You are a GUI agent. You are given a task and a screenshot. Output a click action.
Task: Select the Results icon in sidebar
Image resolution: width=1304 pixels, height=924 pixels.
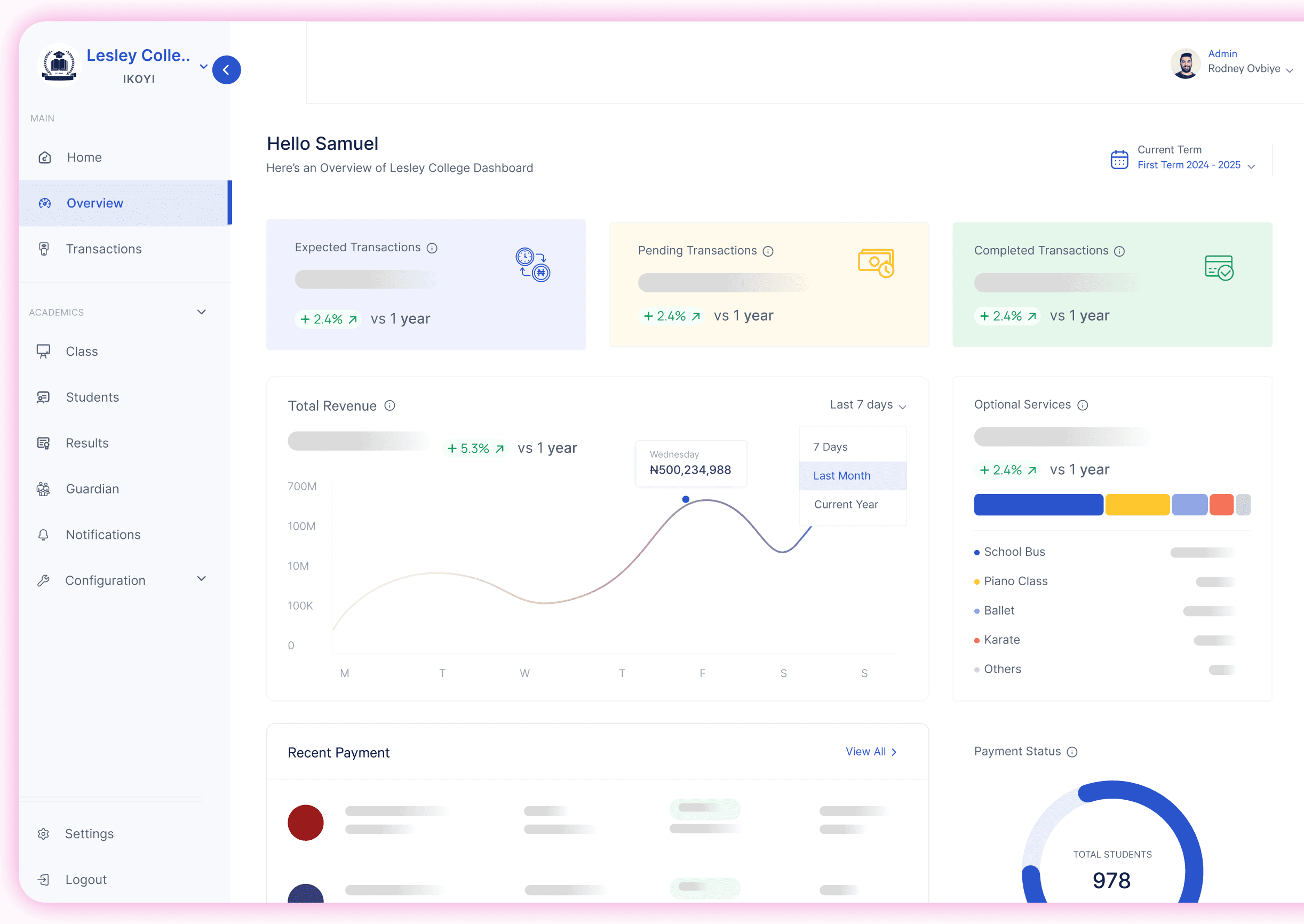coord(45,443)
